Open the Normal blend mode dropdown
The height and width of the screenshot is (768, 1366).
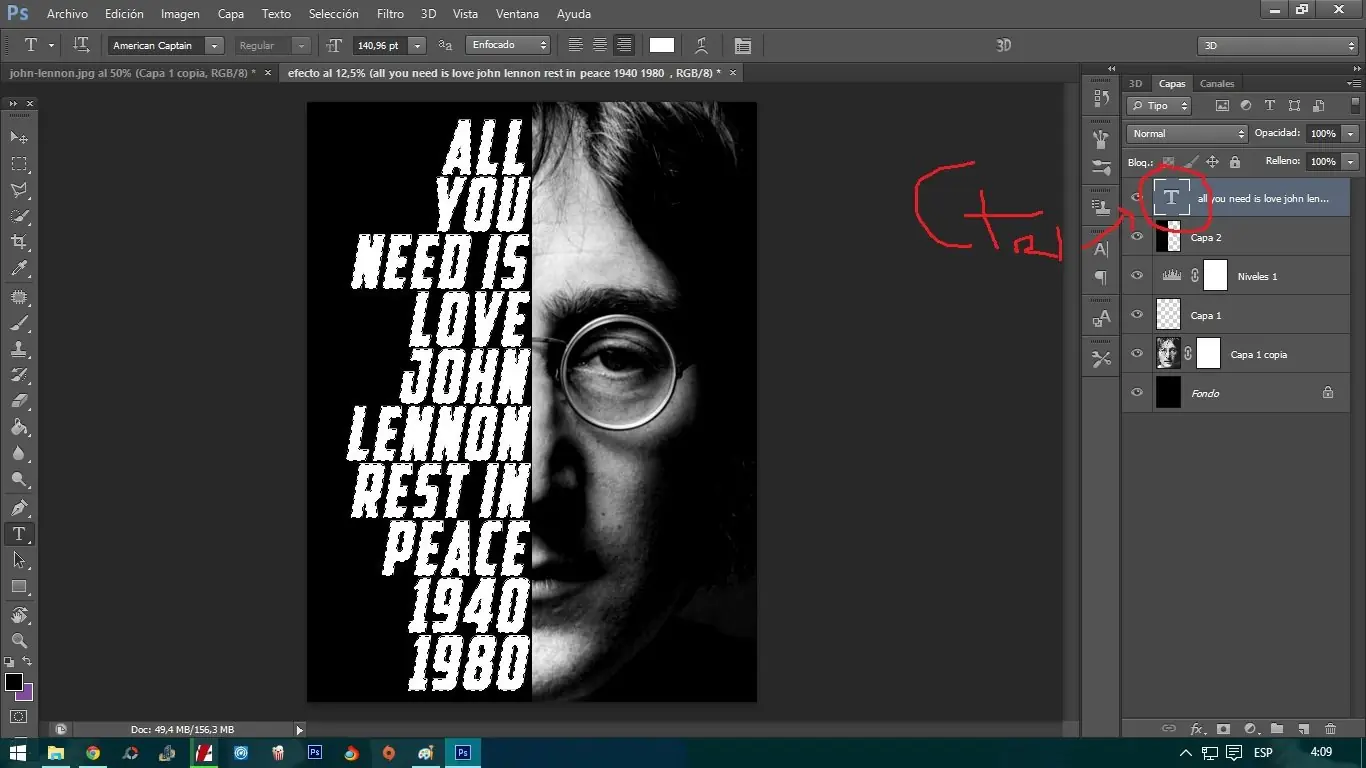pyautogui.click(x=1185, y=133)
